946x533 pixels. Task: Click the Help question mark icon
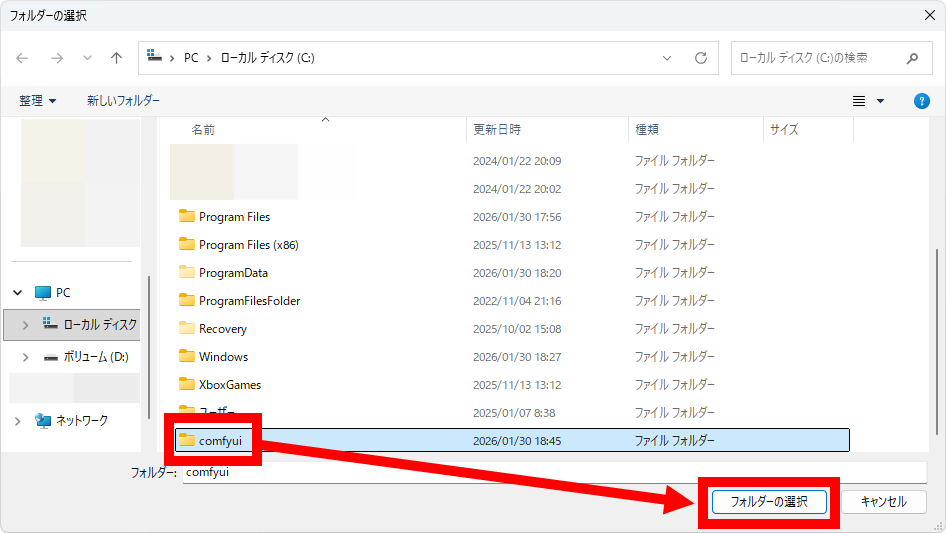tap(922, 101)
